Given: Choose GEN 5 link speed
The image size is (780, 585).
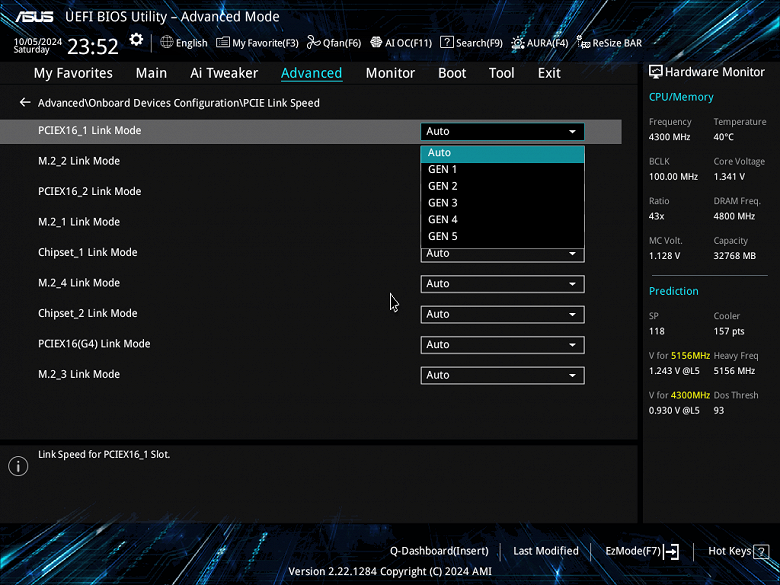Looking at the screenshot, I should click(x=502, y=237).
